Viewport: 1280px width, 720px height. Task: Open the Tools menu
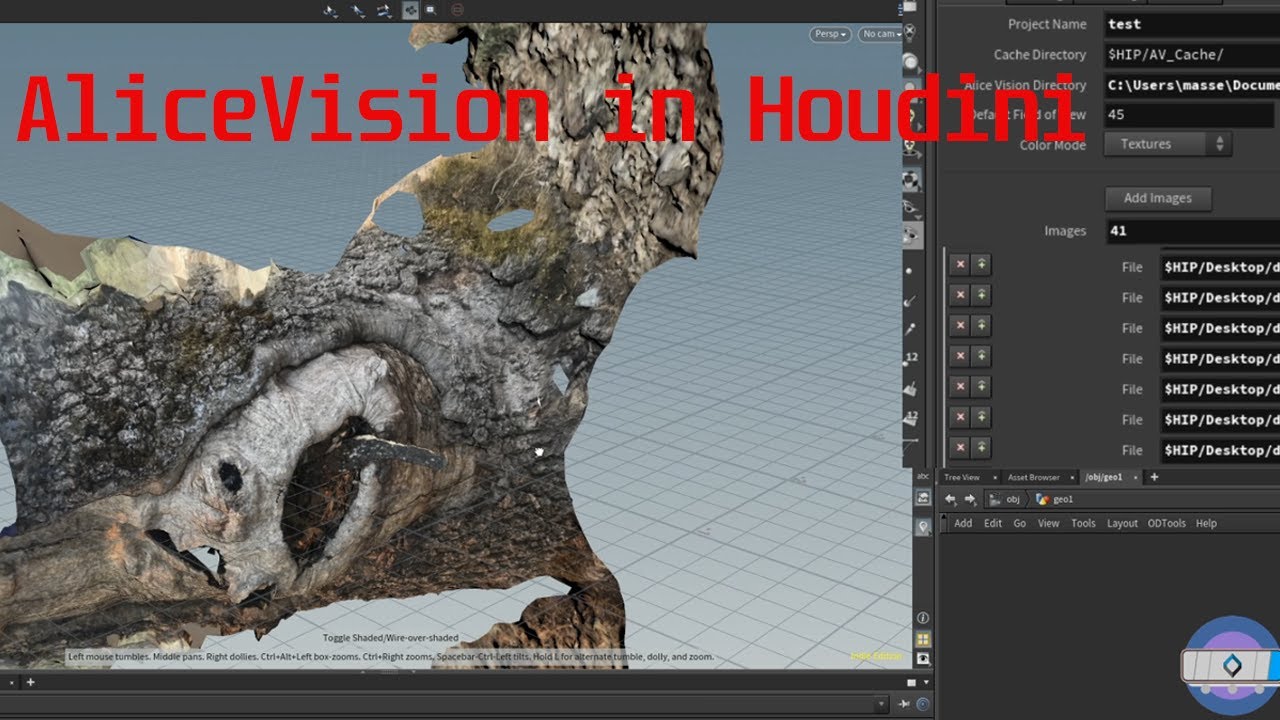1083,523
